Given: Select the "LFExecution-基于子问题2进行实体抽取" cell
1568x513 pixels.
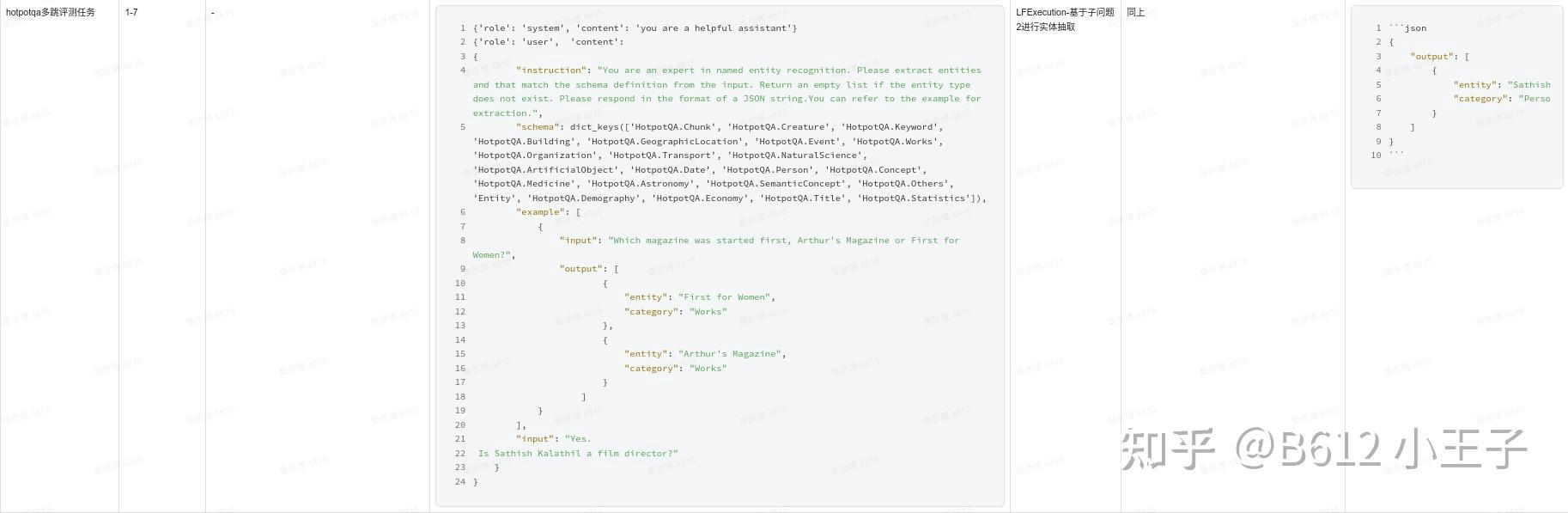Looking at the screenshot, I should (1065, 20).
